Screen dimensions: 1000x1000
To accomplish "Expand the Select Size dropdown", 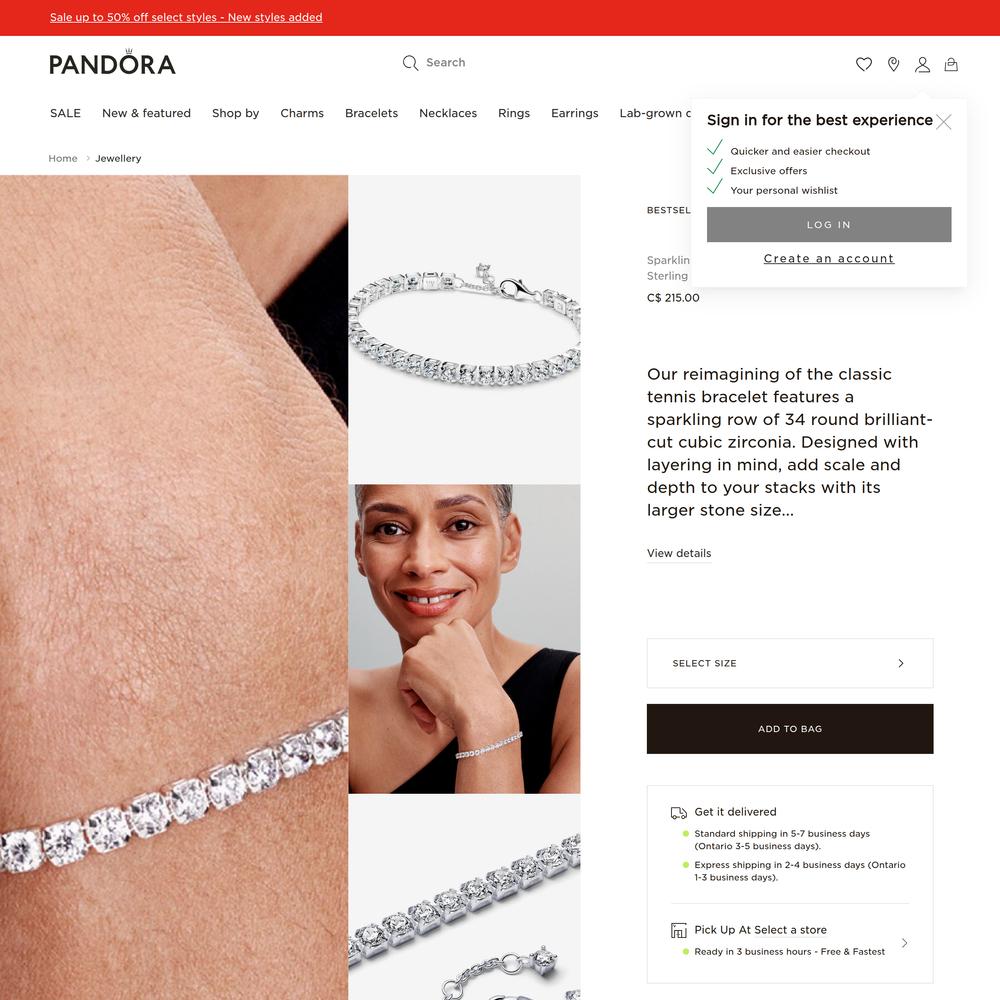I will (x=790, y=663).
